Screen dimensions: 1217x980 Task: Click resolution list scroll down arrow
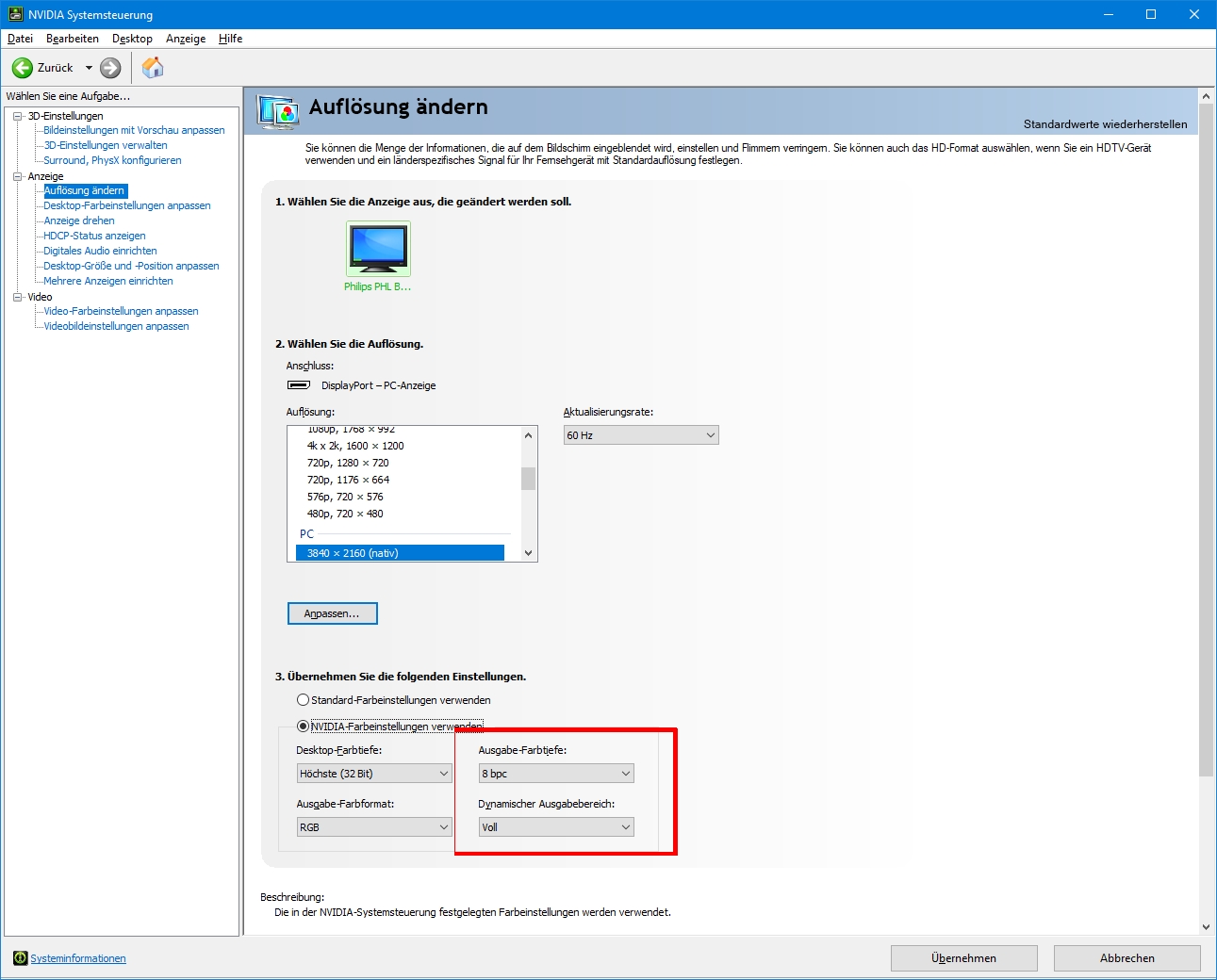coord(528,553)
